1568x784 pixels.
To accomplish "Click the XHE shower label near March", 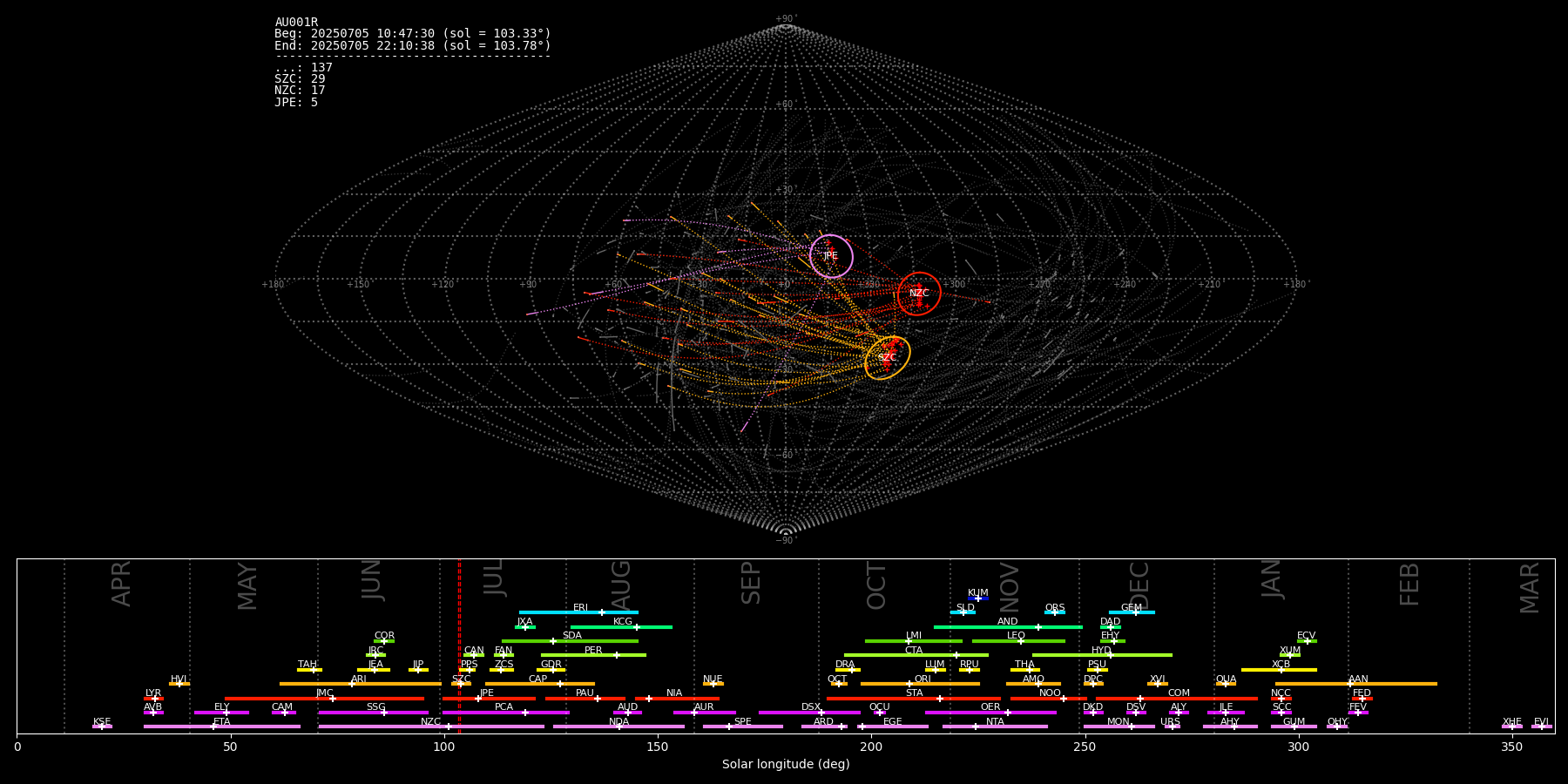I will tap(1512, 722).
